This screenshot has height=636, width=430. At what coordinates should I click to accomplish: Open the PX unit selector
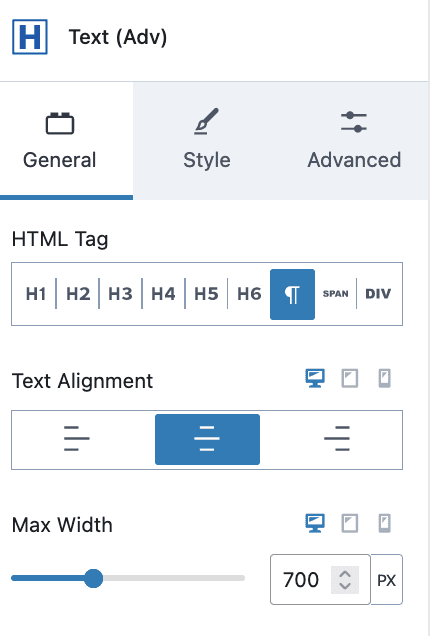pos(387,580)
